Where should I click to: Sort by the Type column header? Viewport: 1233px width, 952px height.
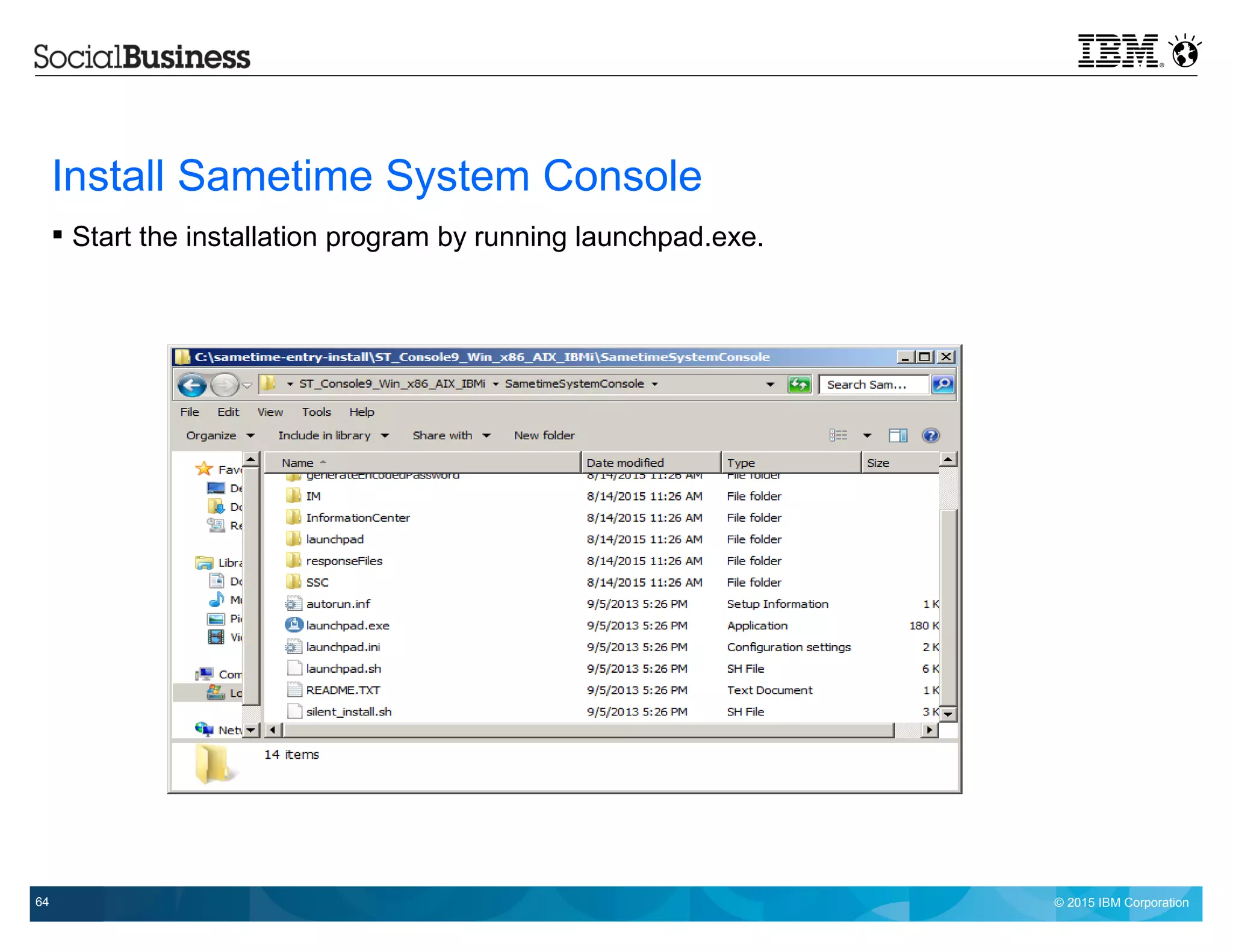click(x=791, y=462)
